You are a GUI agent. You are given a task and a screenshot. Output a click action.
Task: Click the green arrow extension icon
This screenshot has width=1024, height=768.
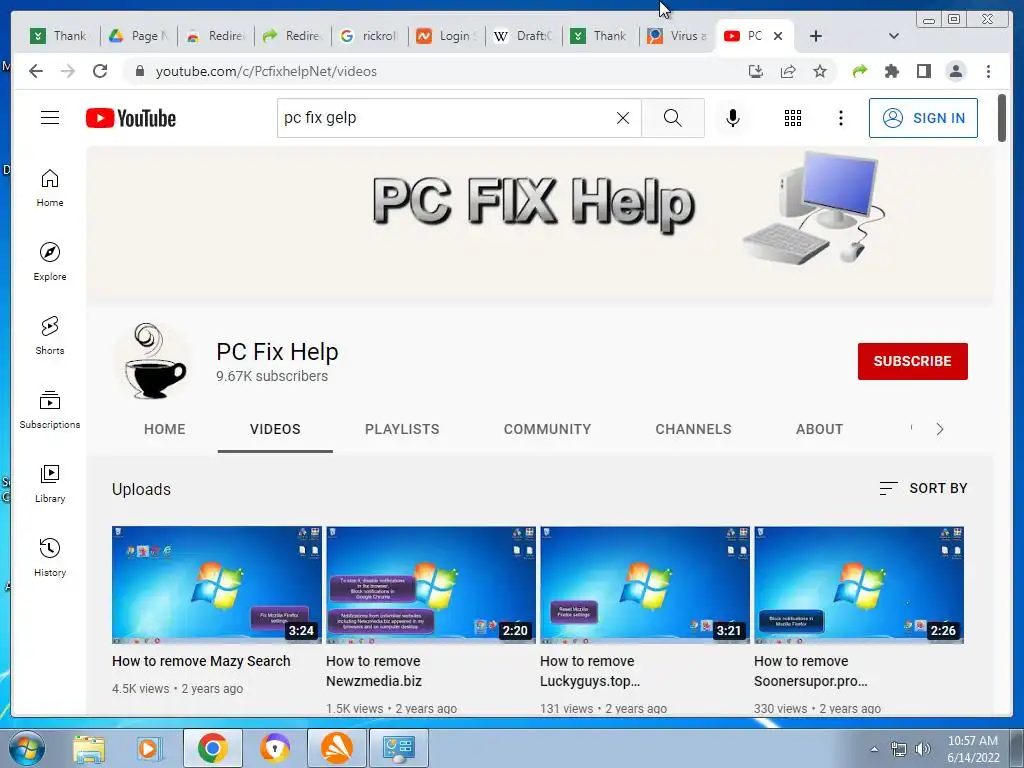pos(859,71)
